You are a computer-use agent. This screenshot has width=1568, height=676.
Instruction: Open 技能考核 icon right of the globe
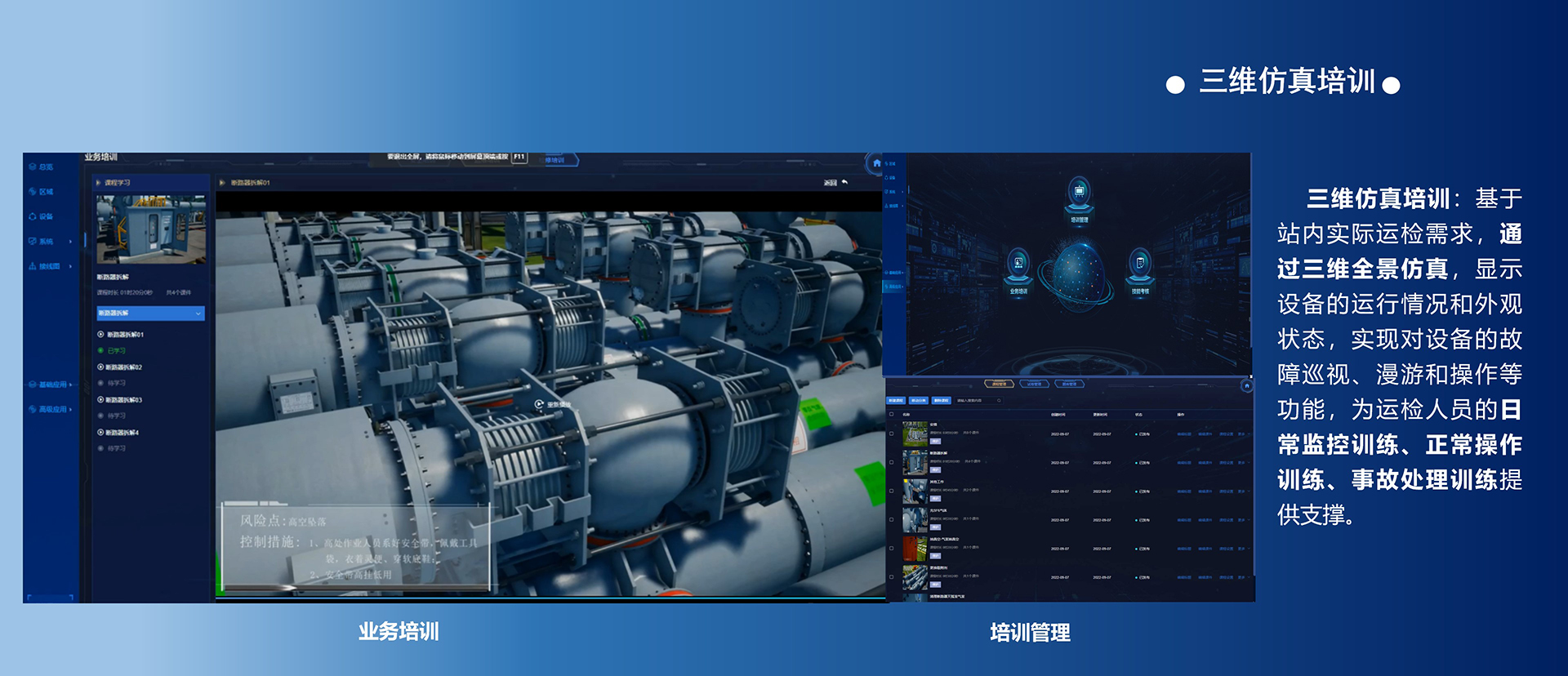click(x=1140, y=265)
